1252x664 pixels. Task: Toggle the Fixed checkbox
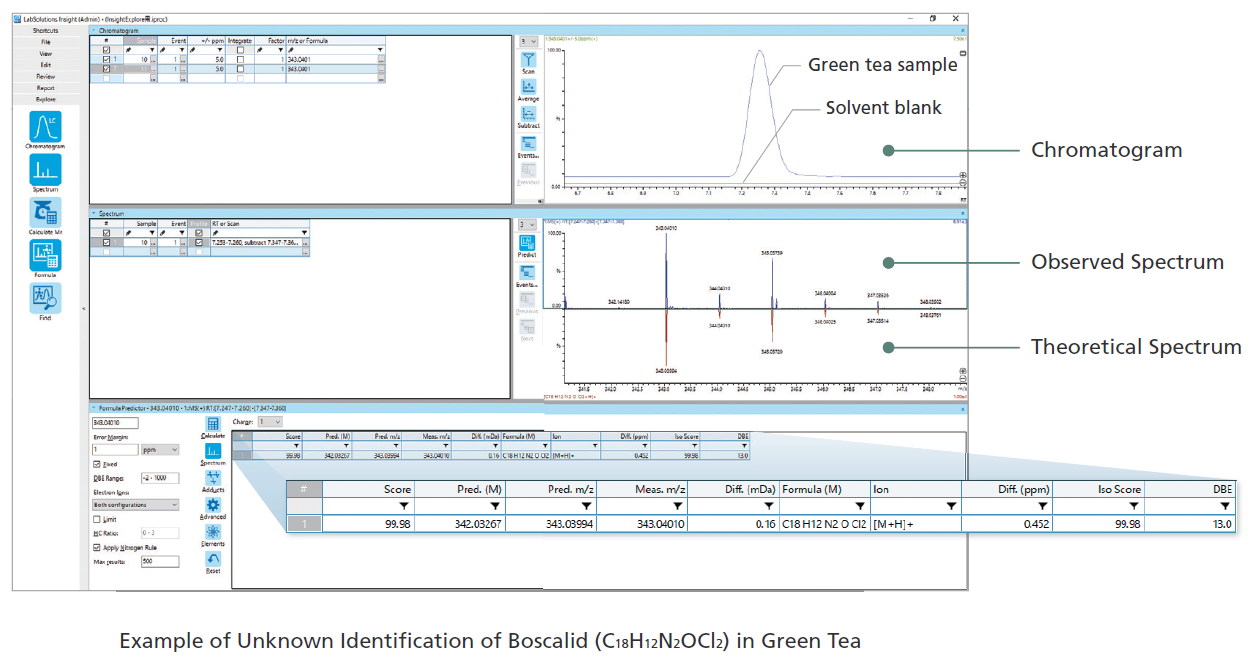(97, 464)
